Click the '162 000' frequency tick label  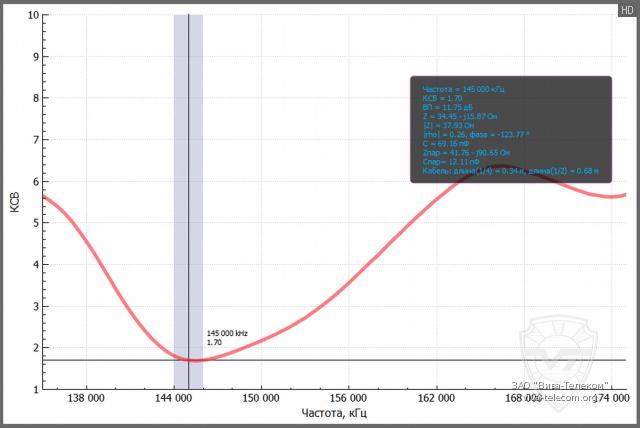436,398
